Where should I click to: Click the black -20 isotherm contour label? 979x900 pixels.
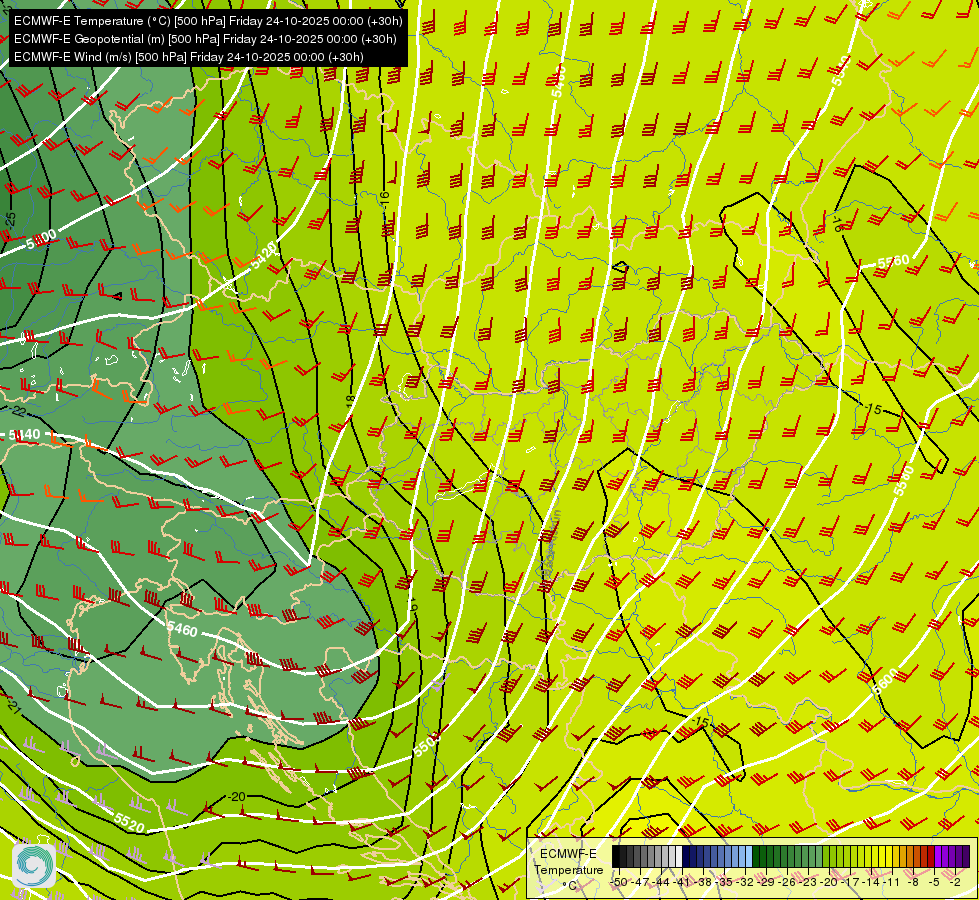237,796
